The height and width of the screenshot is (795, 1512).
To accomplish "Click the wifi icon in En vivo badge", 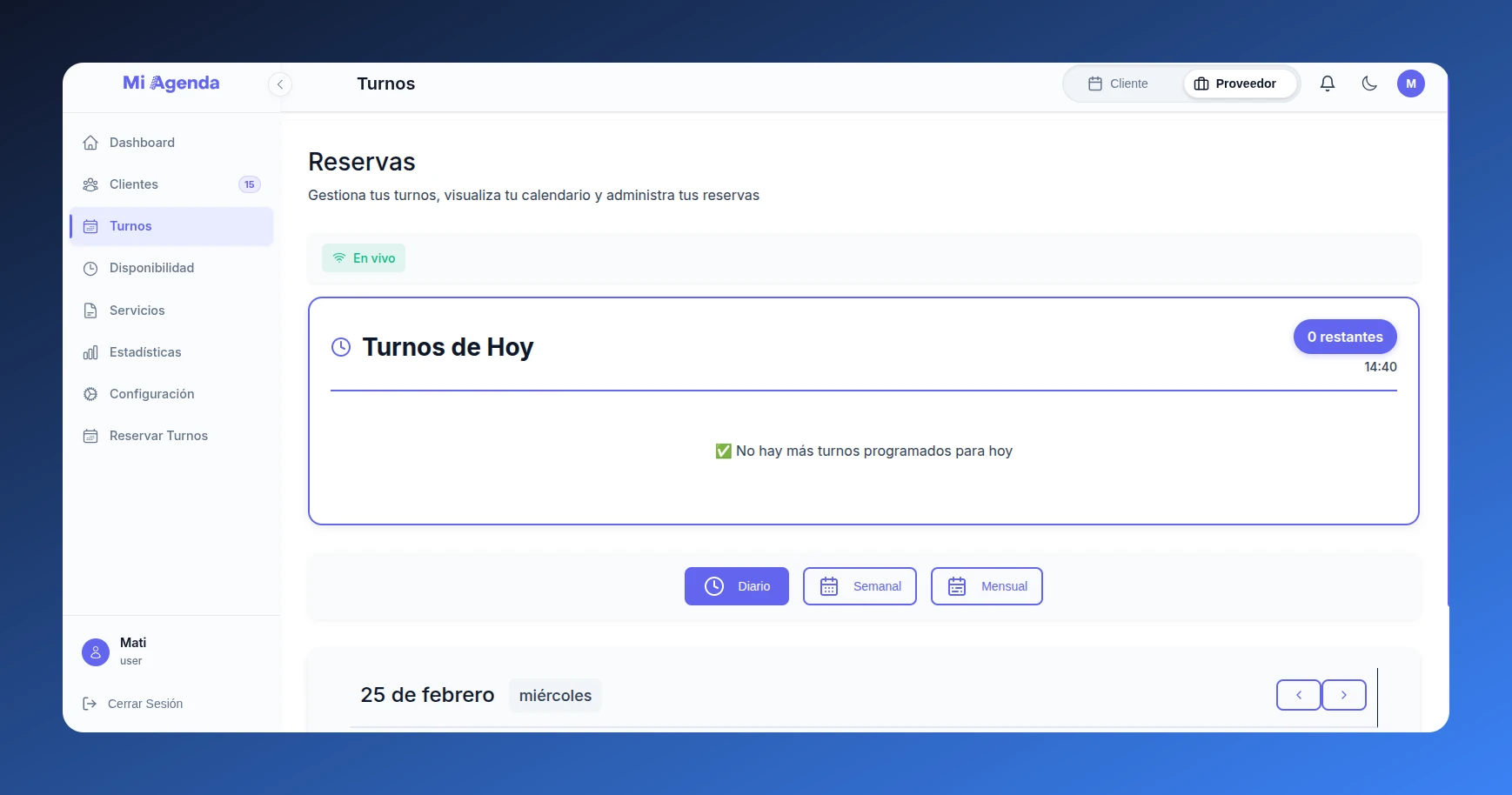I will [x=339, y=258].
